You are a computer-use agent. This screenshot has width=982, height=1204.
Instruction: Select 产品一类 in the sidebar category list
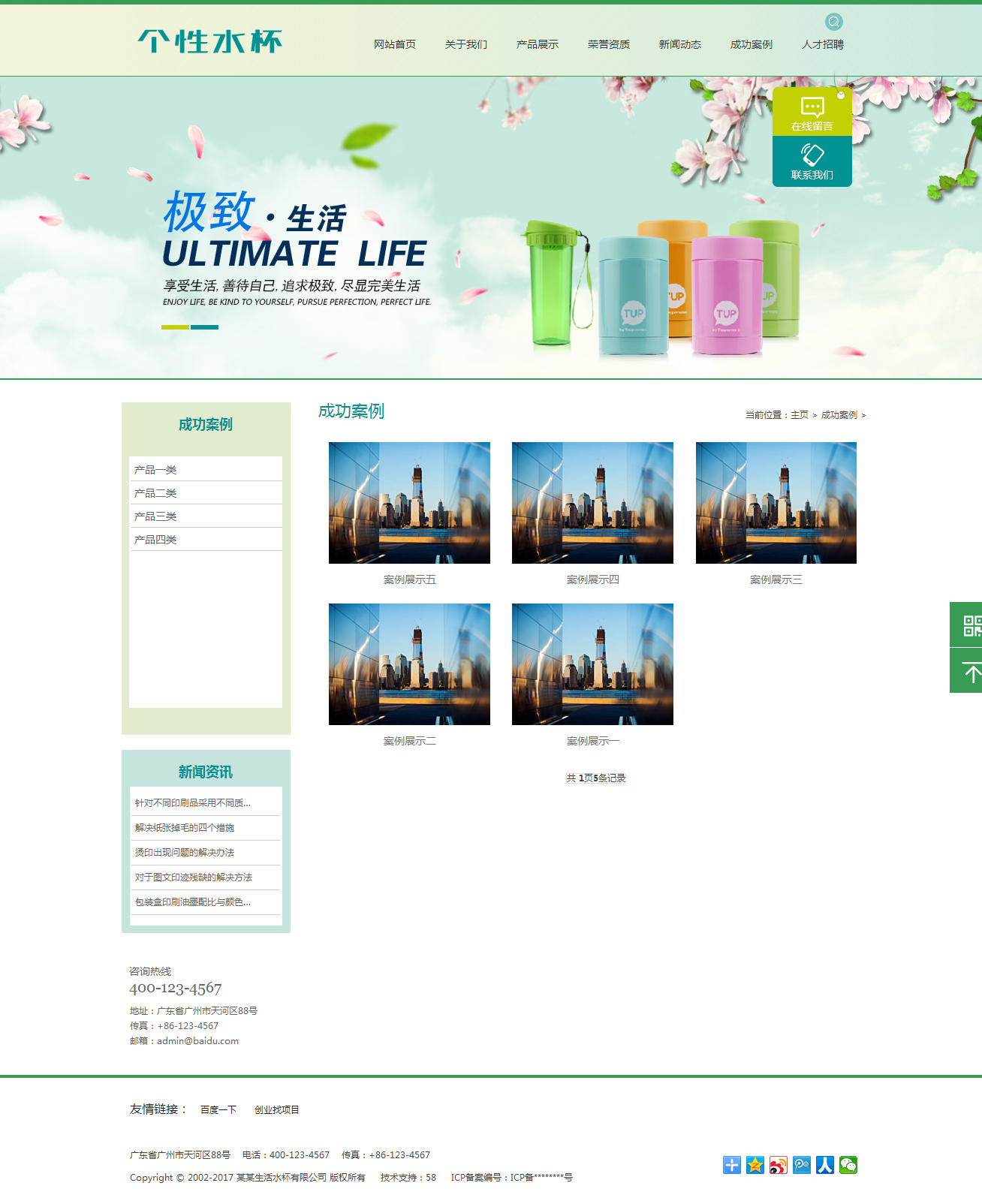click(x=155, y=470)
